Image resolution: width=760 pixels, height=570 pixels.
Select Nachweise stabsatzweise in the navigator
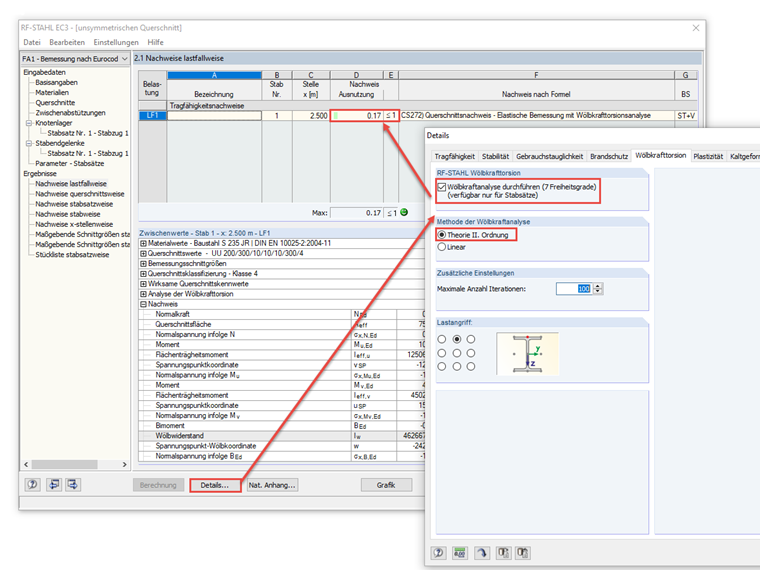(74, 204)
